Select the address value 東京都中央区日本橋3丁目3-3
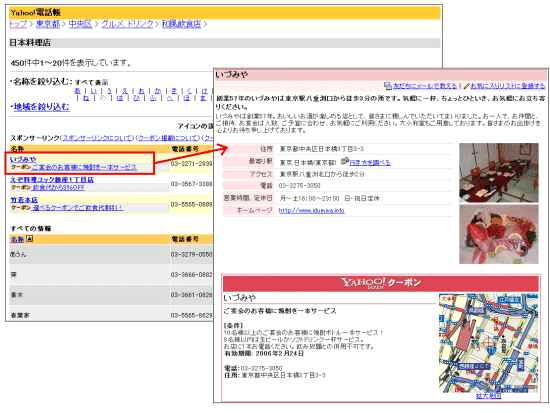This screenshot has width=550, height=413. click(321, 149)
